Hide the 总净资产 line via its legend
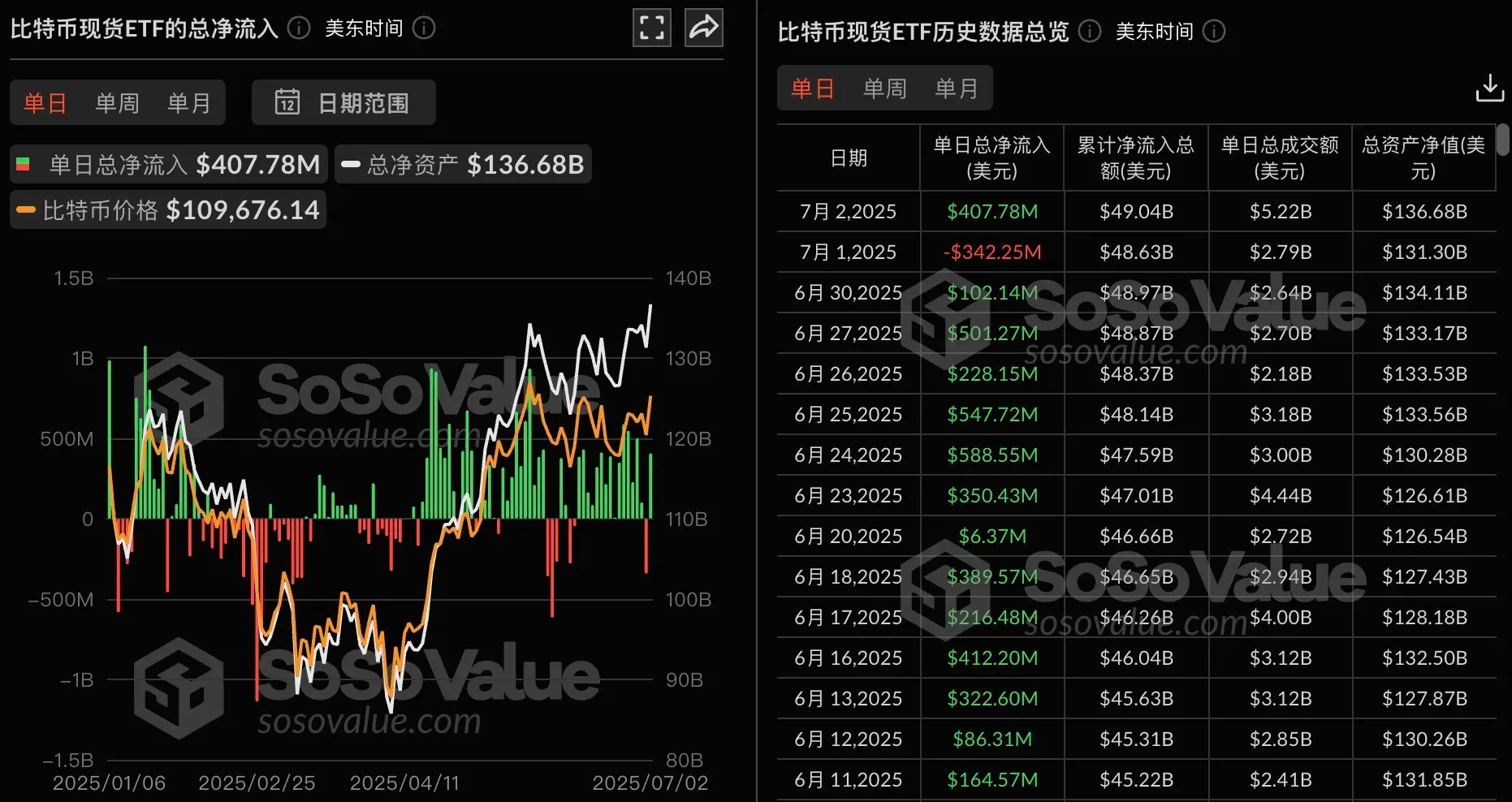 (x=463, y=163)
